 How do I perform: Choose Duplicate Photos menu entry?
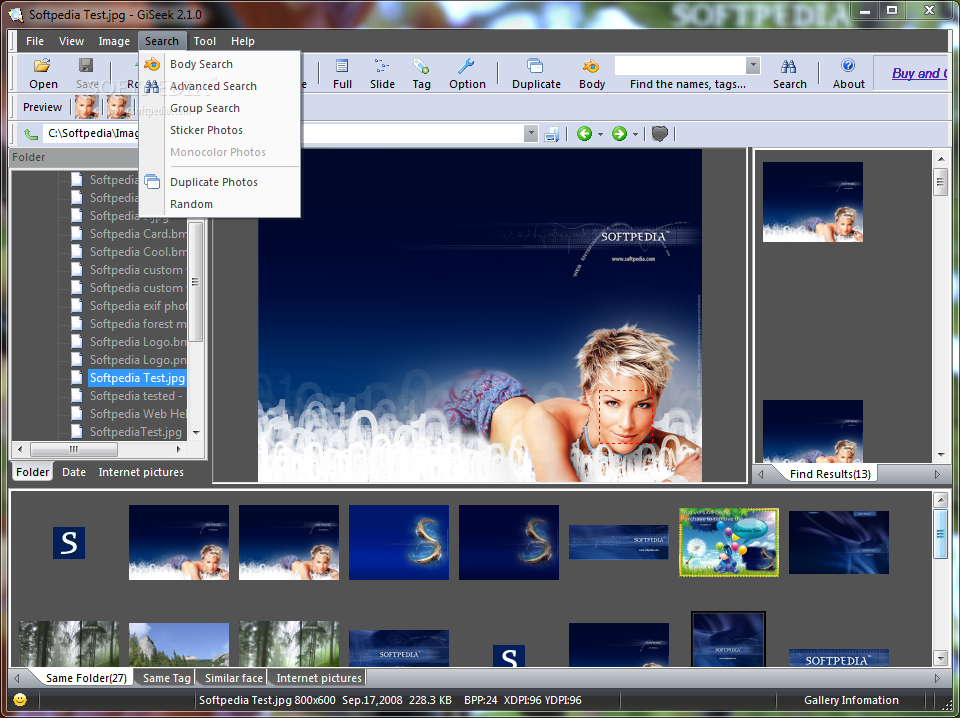220,182
